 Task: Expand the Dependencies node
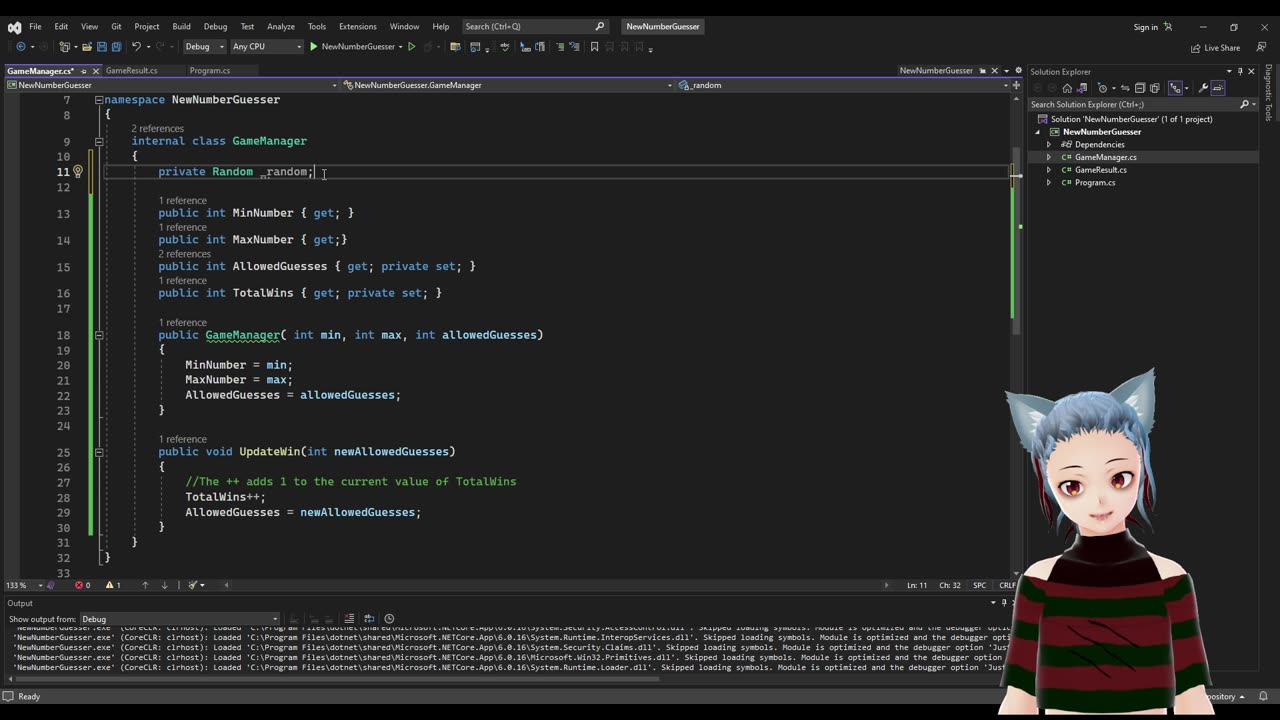[1049, 144]
